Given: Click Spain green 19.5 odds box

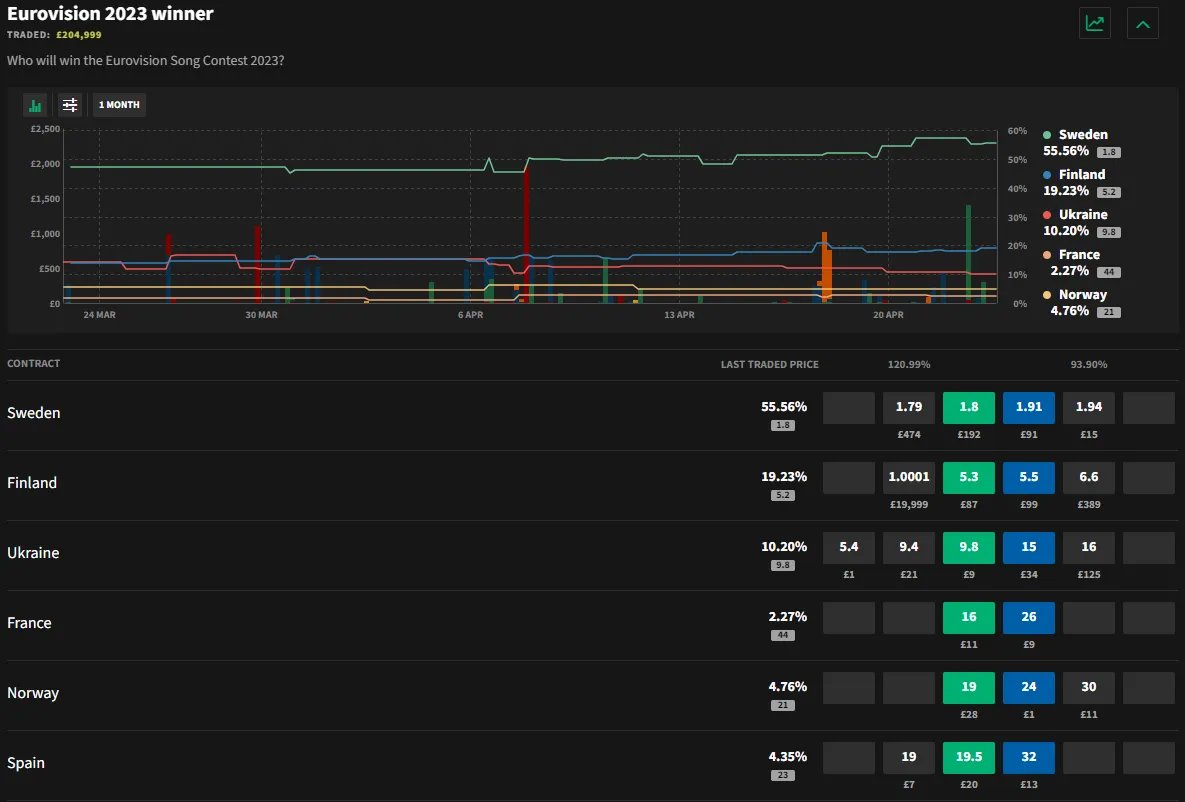Looking at the screenshot, I should point(968,758).
